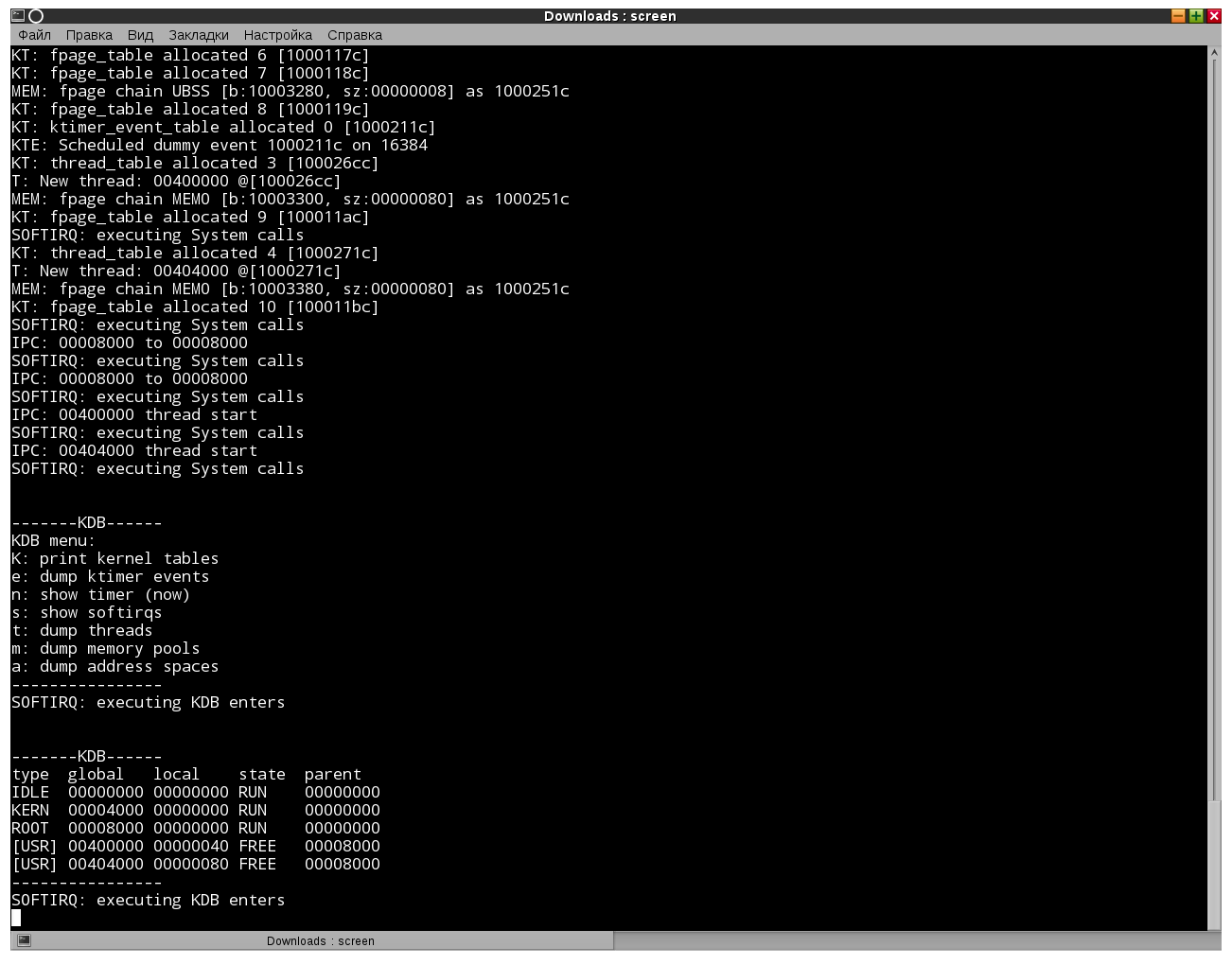Image resolution: width=1232 pixels, height=965 pixels.
Task: Click the scrollbar track above the thumb
Action: pyautogui.click(x=1214, y=378)
